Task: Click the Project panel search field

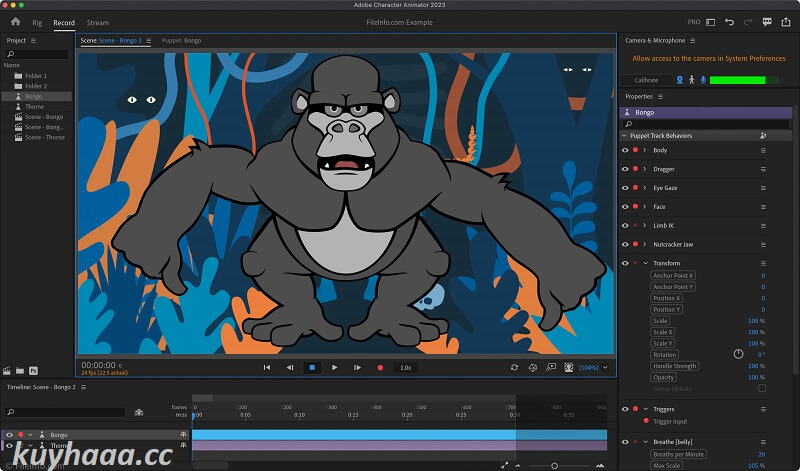Action: 36,54
